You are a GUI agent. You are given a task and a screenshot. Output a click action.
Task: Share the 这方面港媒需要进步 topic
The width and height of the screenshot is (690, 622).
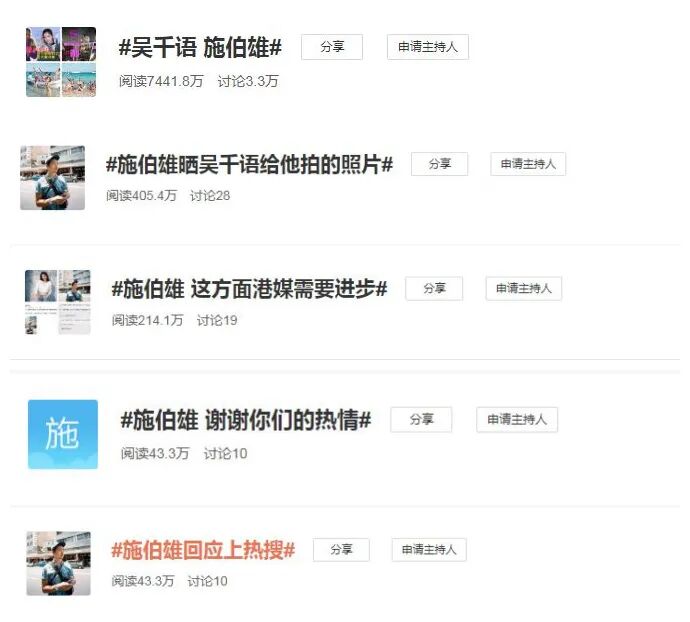[434, 288]
